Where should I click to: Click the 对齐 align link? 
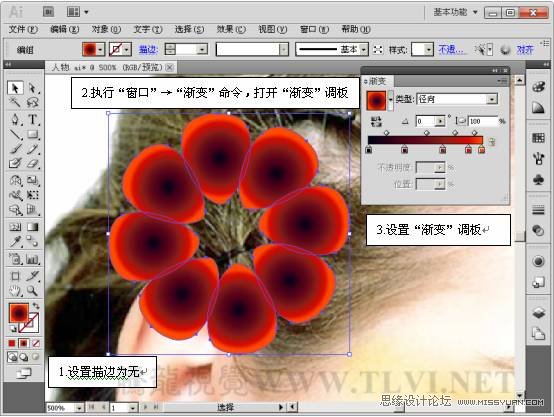[x=525, y=49]
